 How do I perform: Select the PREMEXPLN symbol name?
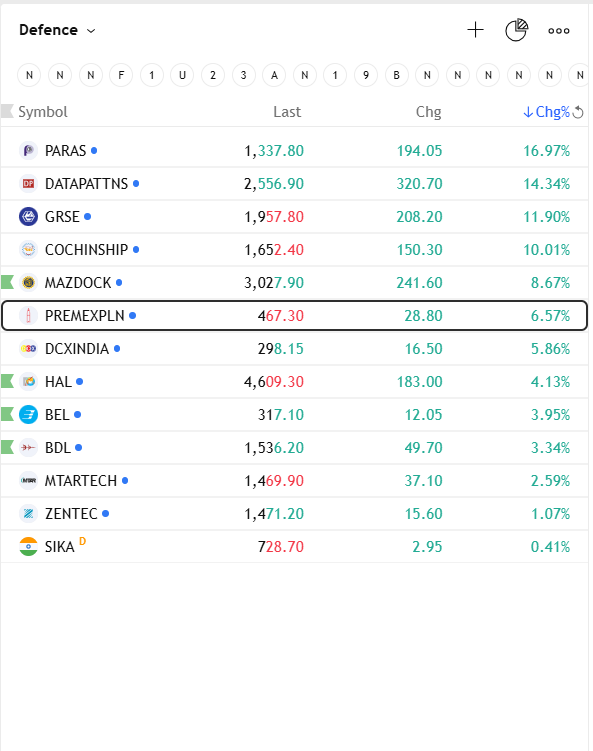pyautogui.click(x=84, y=316)
